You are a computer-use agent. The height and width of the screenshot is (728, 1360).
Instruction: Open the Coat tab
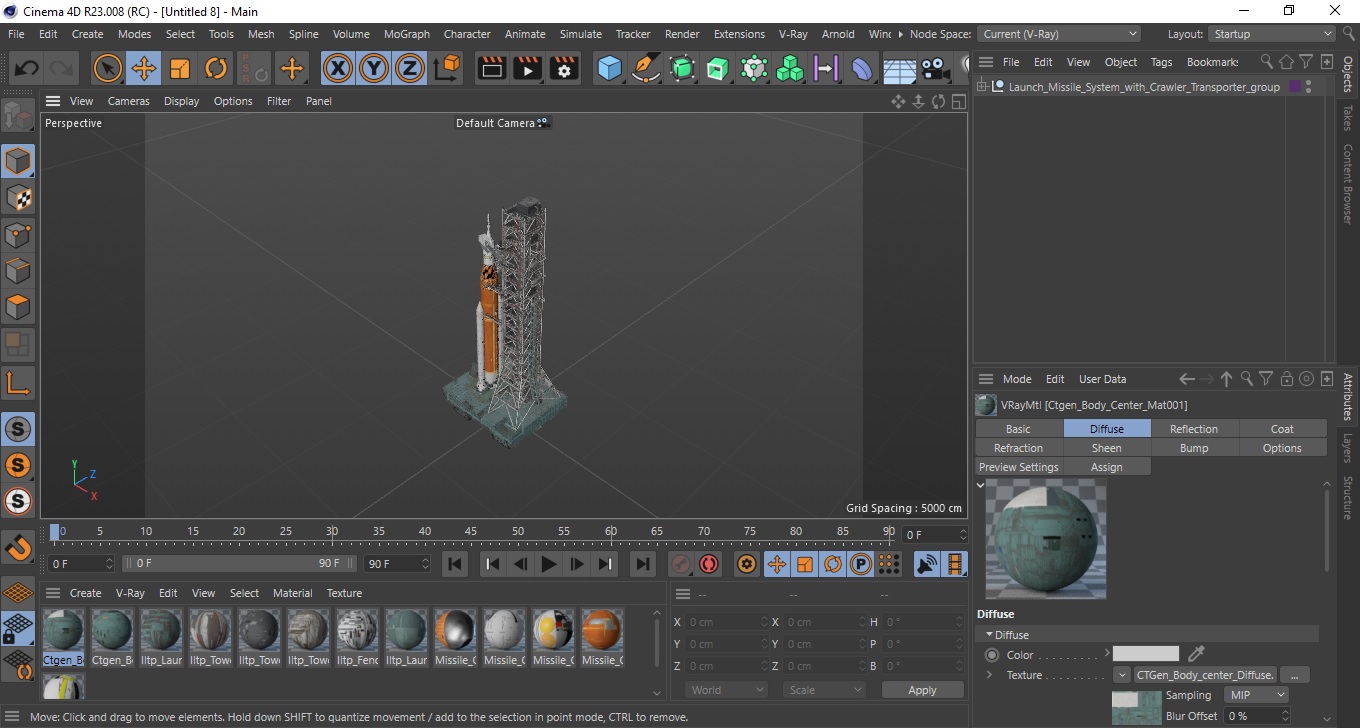point(1282,429)
